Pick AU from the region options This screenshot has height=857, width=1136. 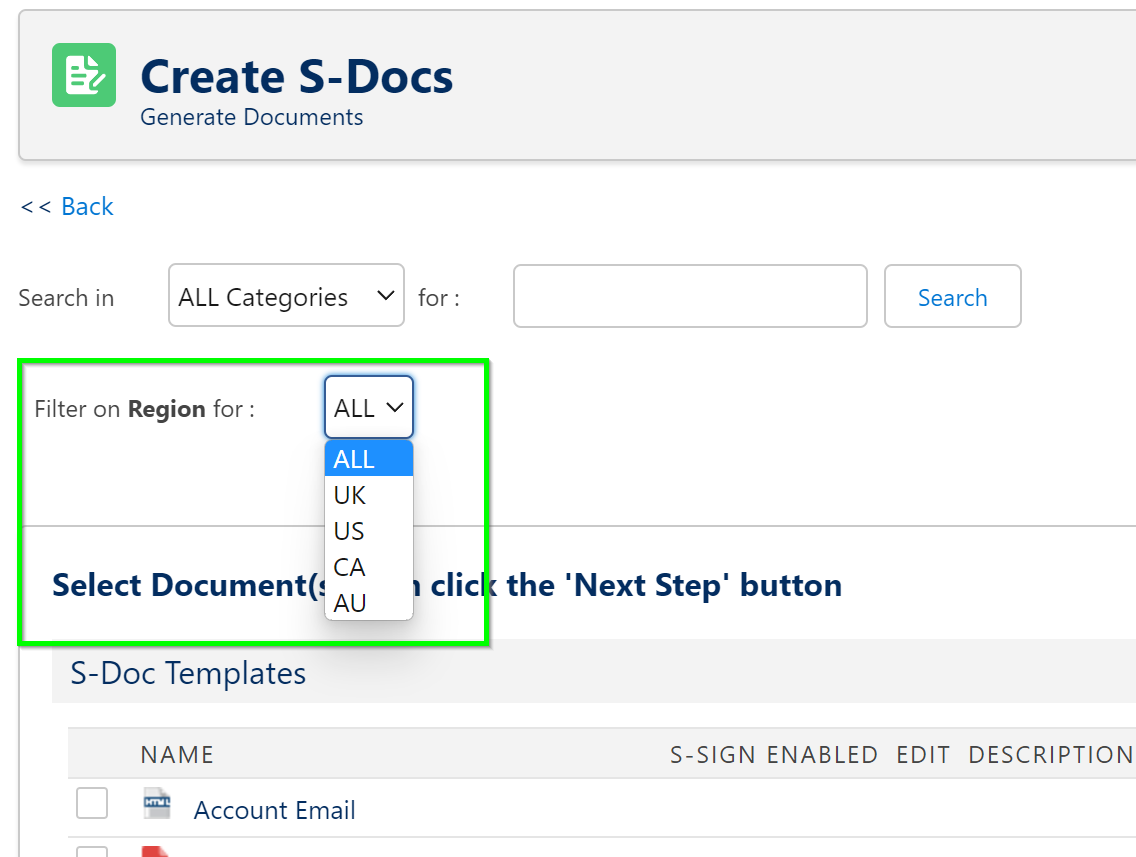coord(369,603)
